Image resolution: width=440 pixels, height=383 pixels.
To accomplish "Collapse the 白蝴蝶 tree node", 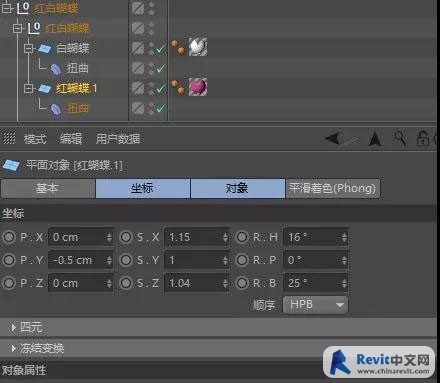I will pos(29,49).
